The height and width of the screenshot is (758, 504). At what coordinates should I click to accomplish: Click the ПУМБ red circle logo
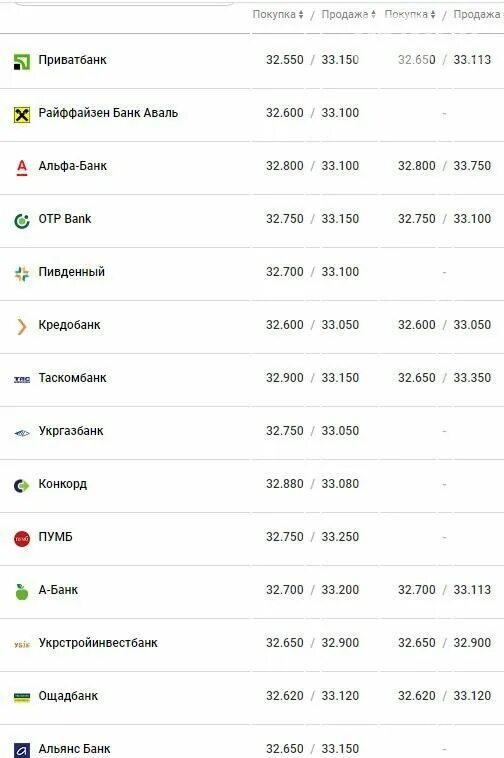[x=22, y=539]
